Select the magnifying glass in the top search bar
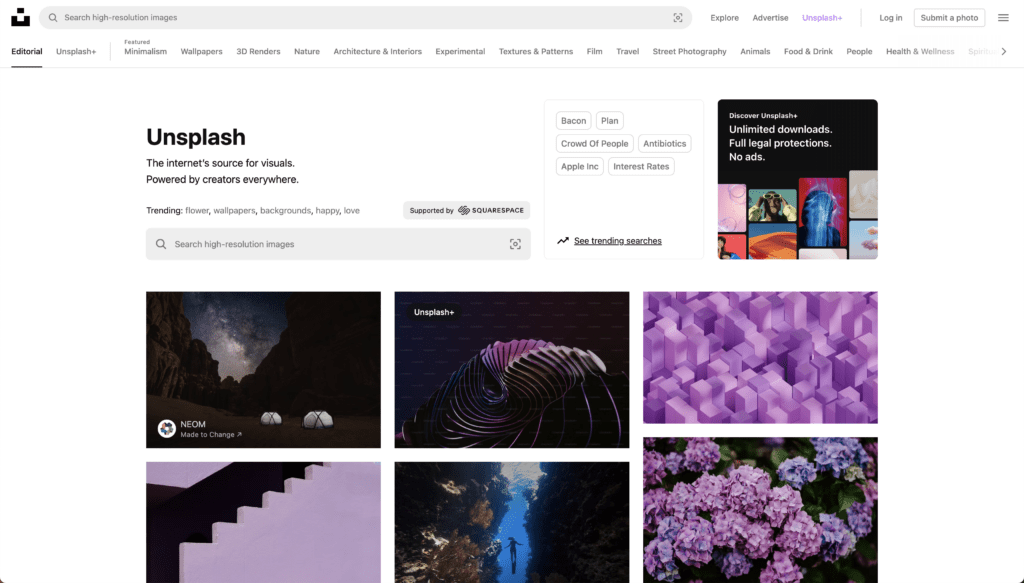The image size is (1024, 583). [53, 17]
